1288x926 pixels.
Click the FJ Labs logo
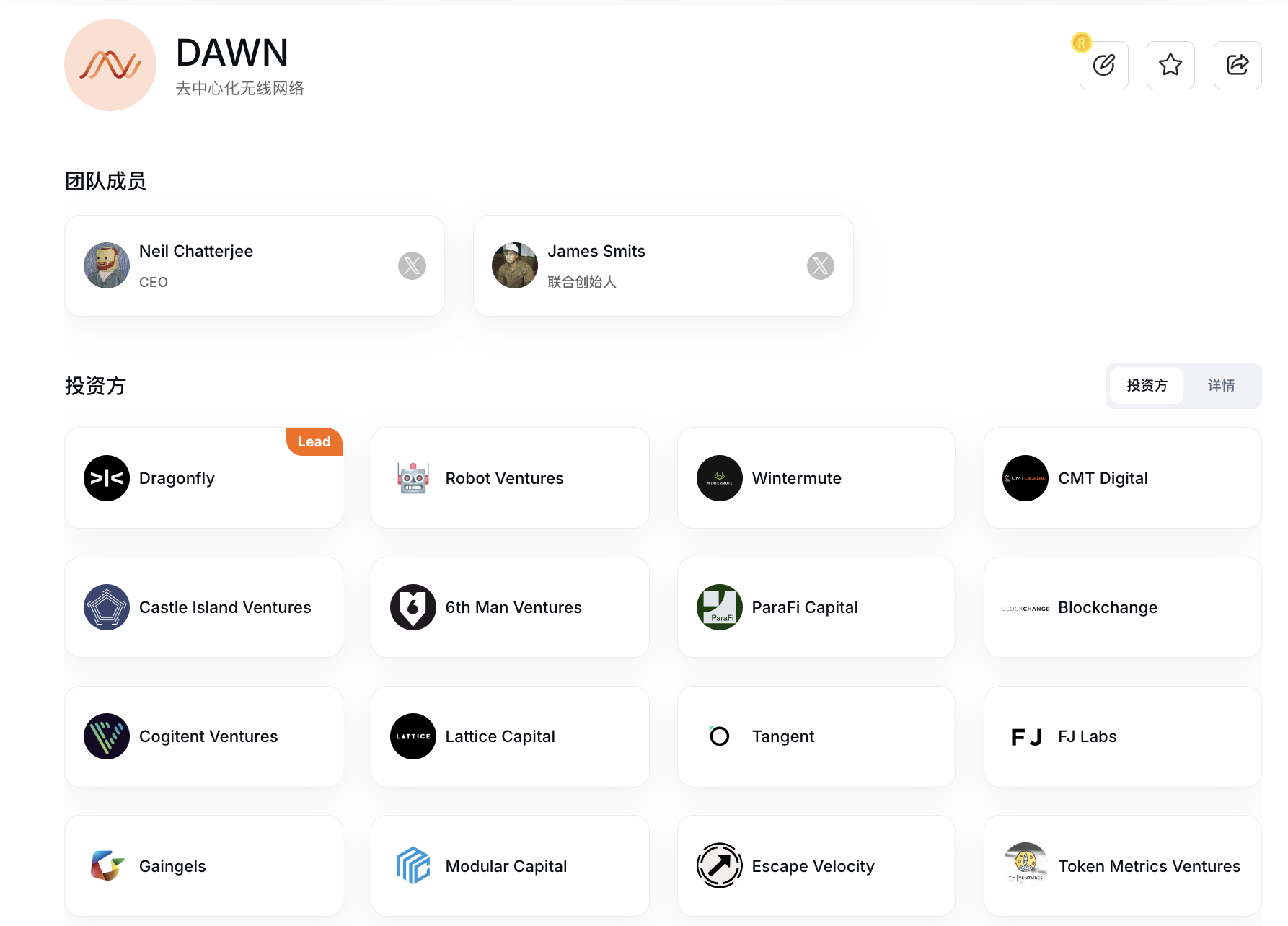point(1025,737)
